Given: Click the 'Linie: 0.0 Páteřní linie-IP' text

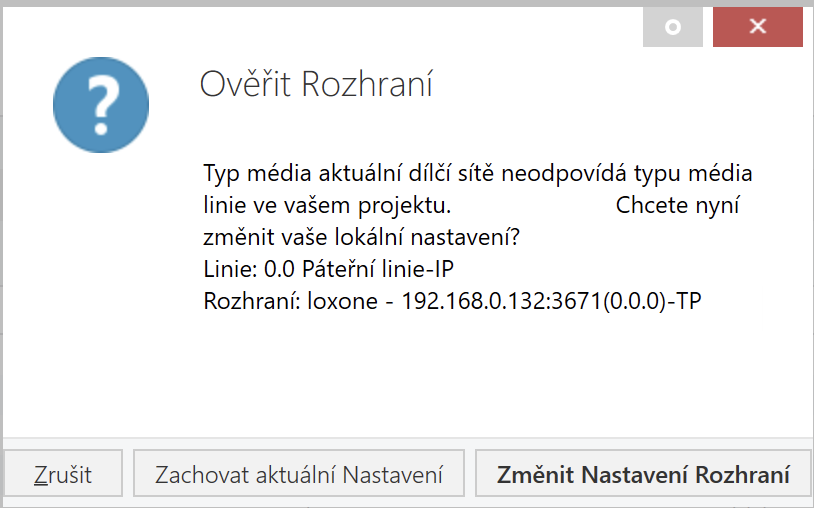Looking at the screenshot, I should [329, 269].
